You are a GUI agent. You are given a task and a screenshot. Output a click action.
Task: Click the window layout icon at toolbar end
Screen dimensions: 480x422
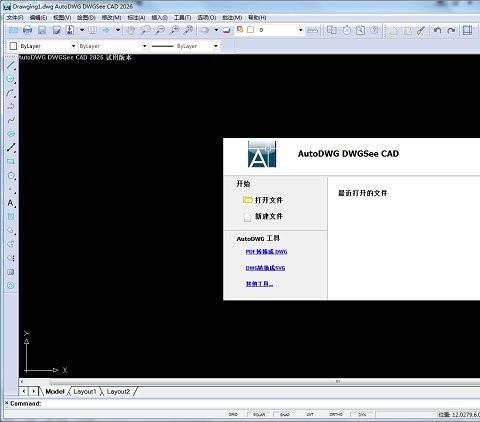(468, 30)
